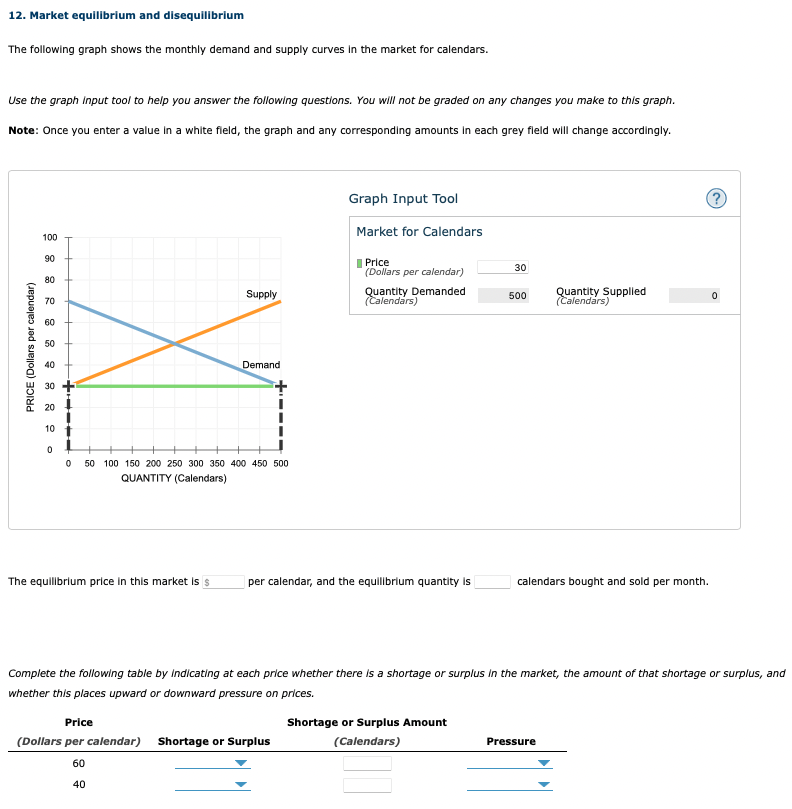The image size is (792, 809).
Task: Click the equilibrium price input field
Action: pyautogui.click(x=222, y=581)
